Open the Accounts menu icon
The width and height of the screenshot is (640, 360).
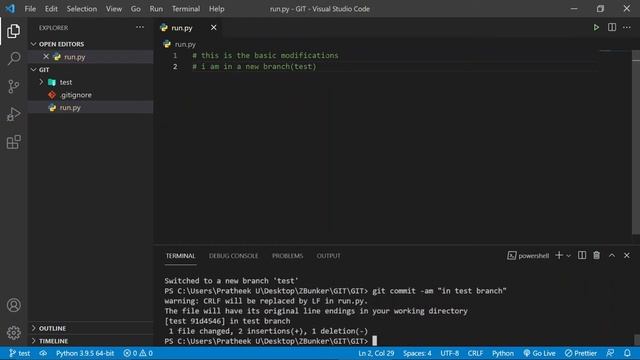pos(13,305)
